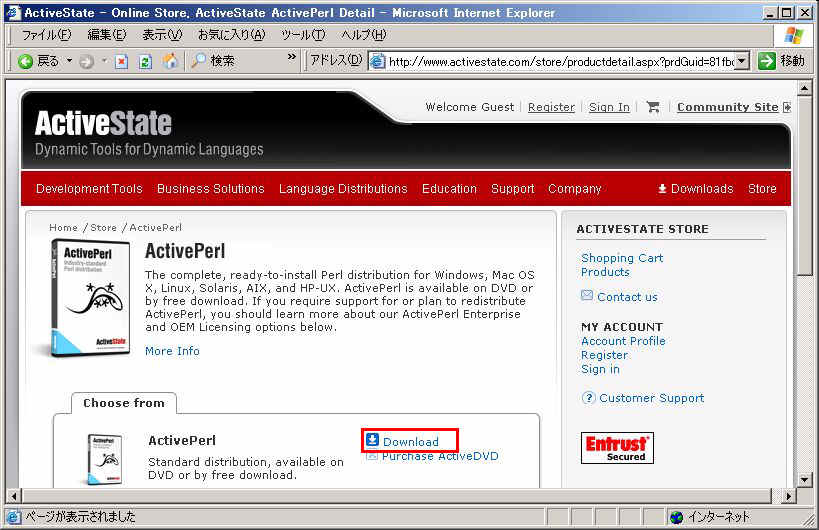The height and width of the screenshot is (530, 819).
Task: Click the Contact us envelope icon
Action: 587,296
